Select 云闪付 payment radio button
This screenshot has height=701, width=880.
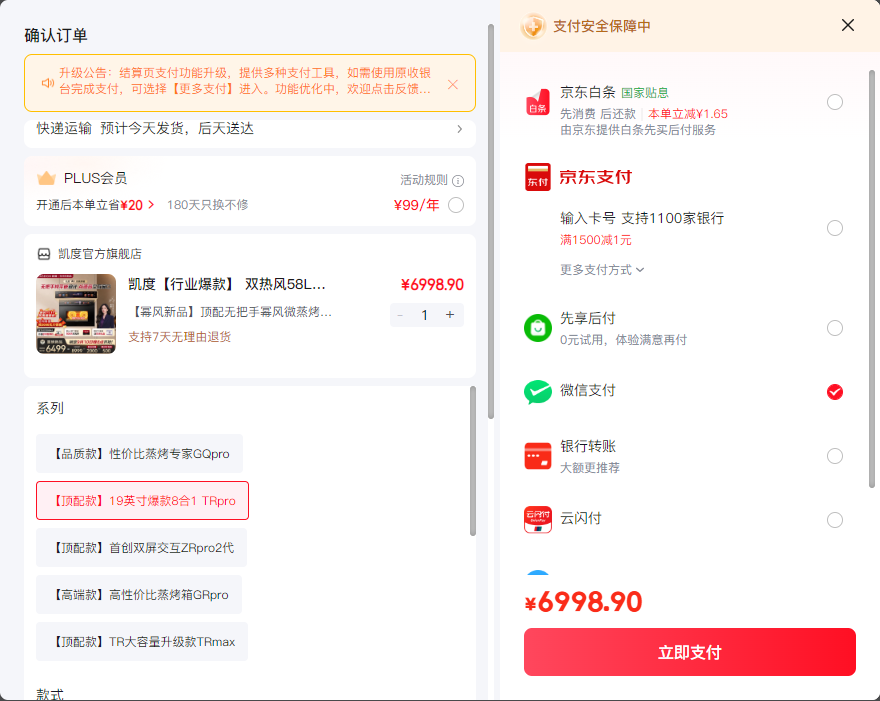tap(835, 520)
